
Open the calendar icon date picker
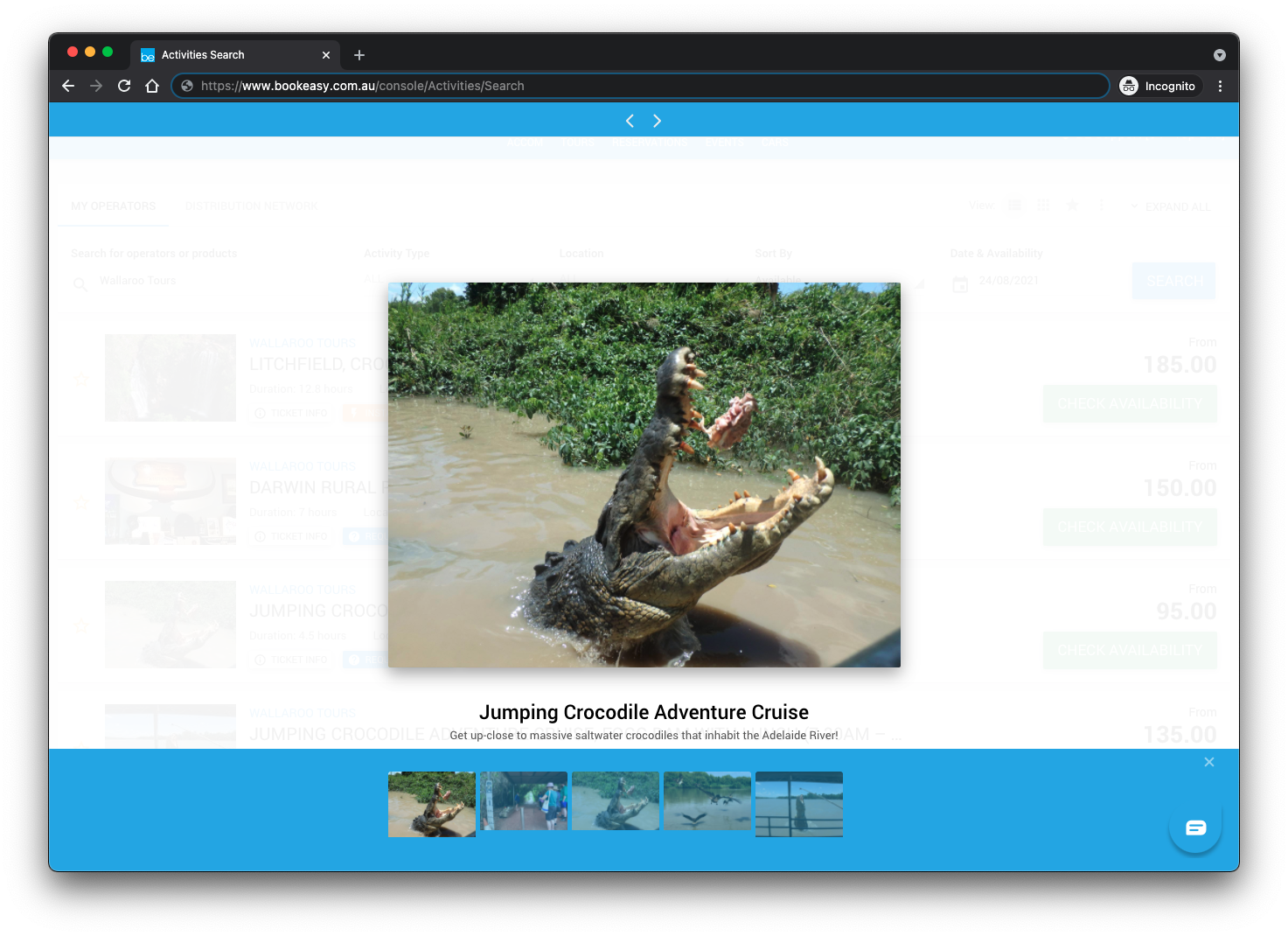(x=960, y=283)
